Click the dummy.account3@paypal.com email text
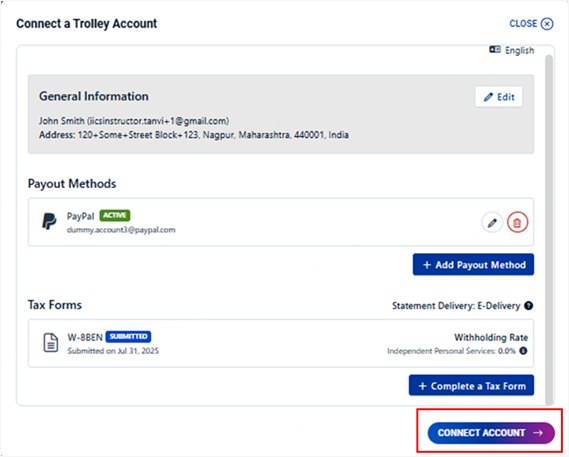This screenshot has height=457, width=569. (x=121, y=230)
